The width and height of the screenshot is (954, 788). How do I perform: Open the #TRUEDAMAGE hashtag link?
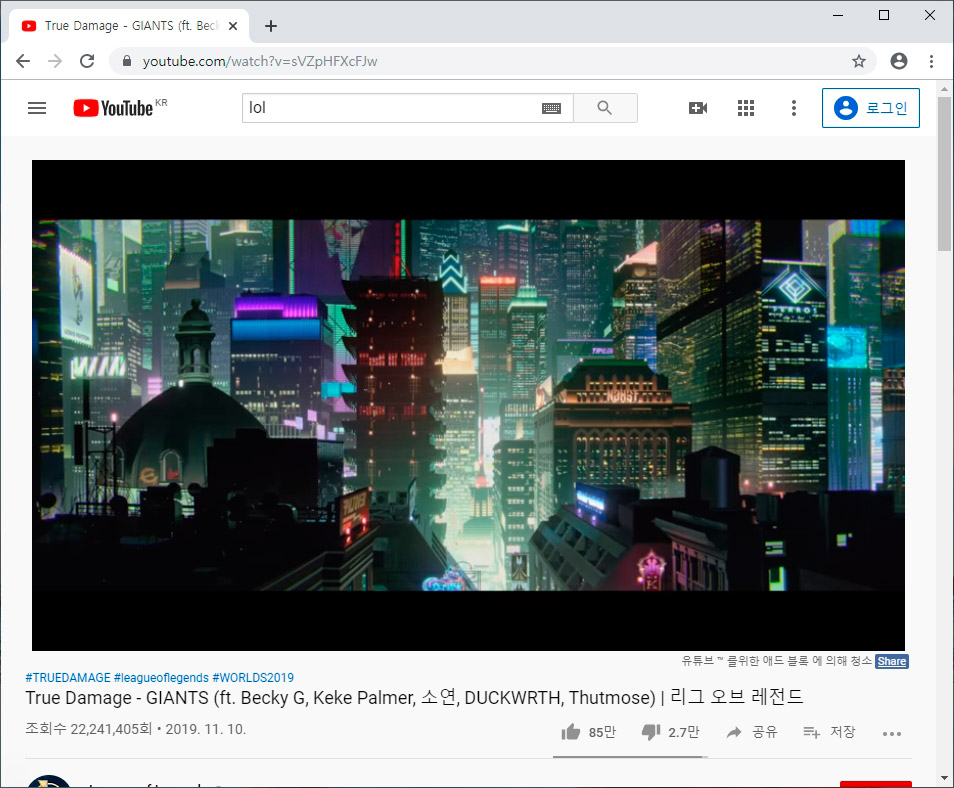pos(68,677)
